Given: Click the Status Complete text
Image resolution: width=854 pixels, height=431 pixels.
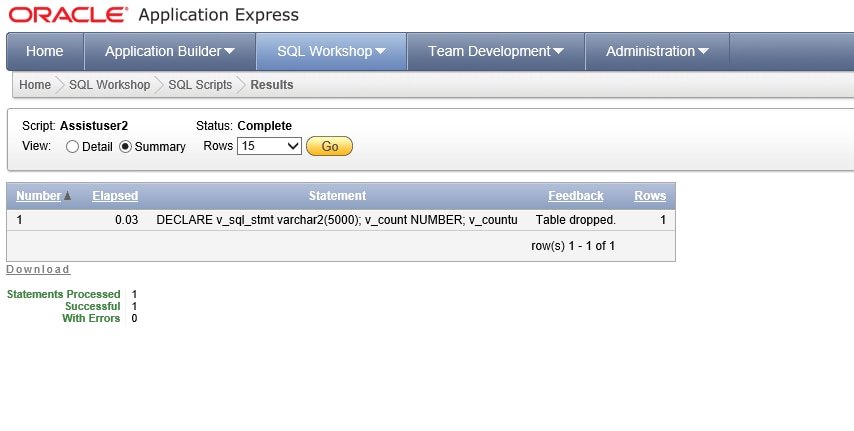Looking at the screenshot, I should pyautogui.click(x=265, y=126).
